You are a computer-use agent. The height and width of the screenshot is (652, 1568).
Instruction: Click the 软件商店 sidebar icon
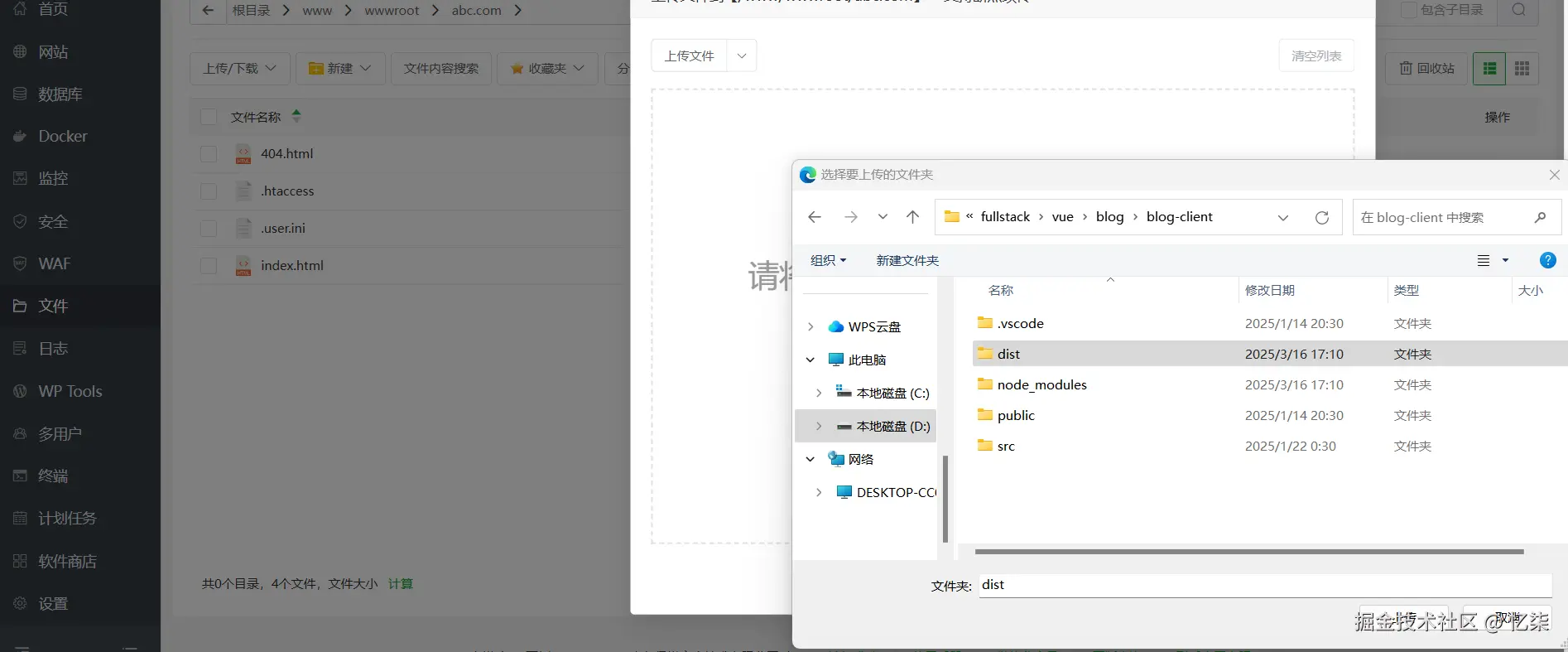click(20, 561)
